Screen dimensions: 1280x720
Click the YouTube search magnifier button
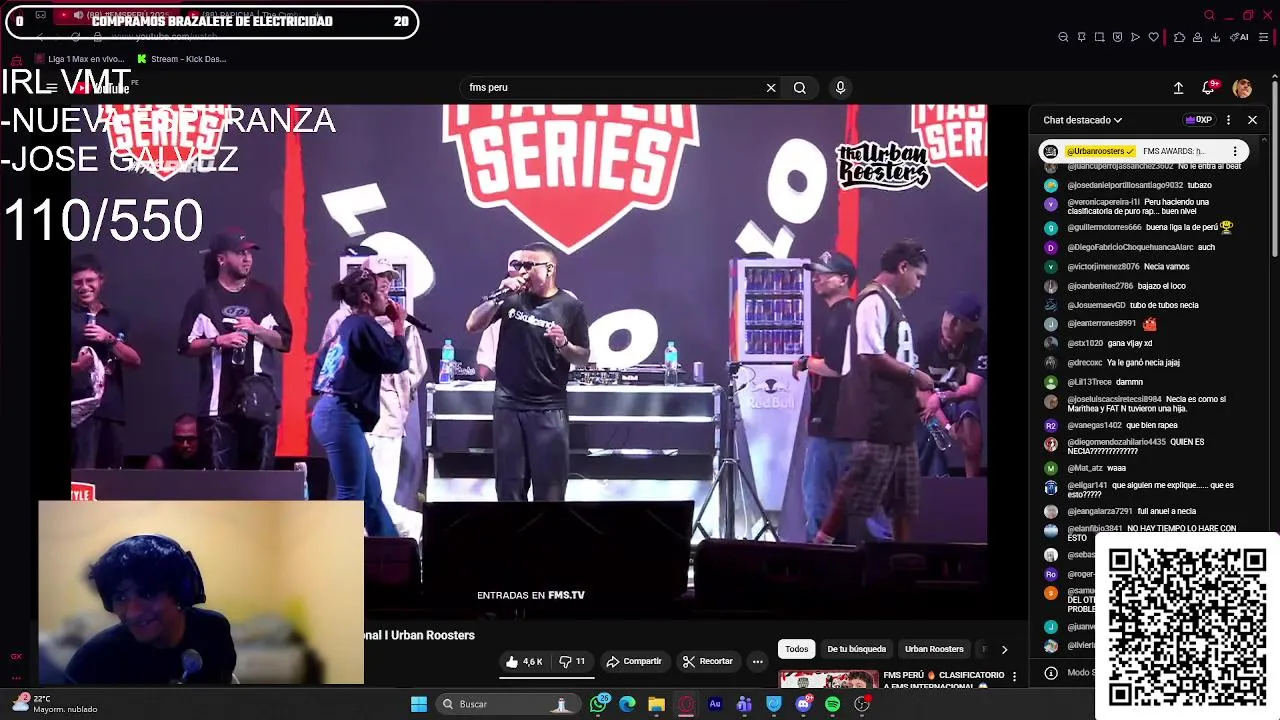coord(800,88)
